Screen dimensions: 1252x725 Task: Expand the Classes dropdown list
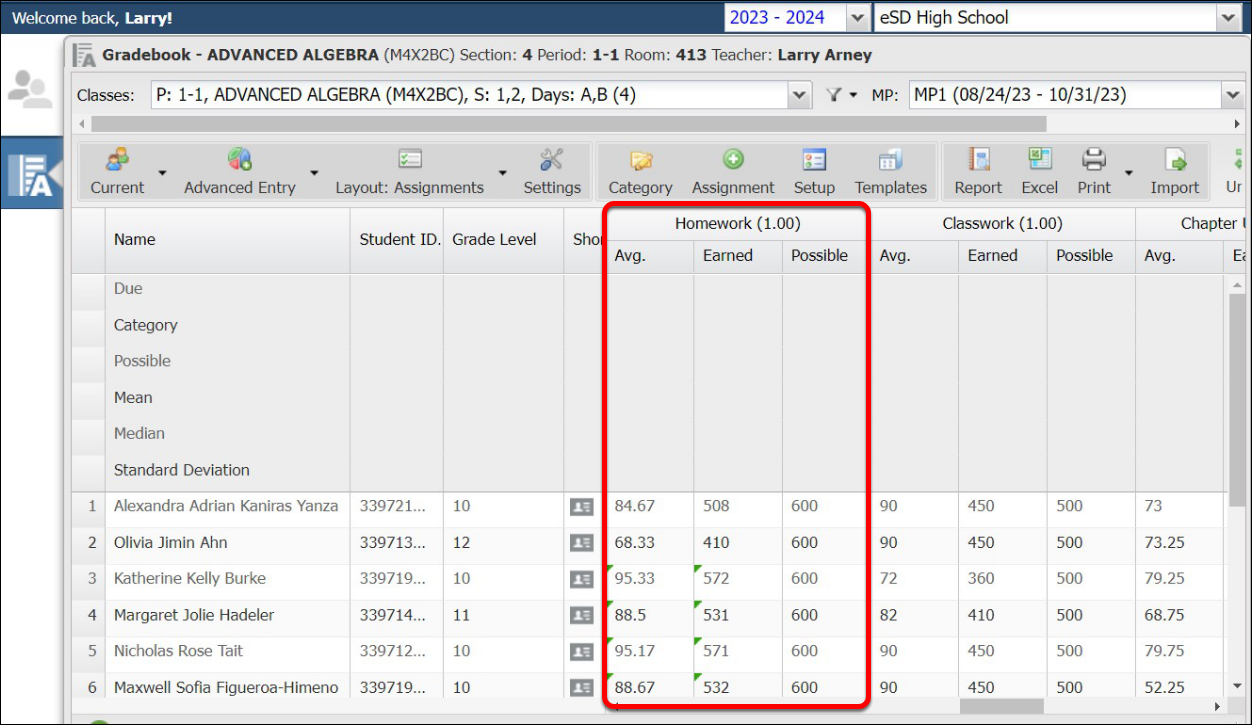(x=799, y=95)
